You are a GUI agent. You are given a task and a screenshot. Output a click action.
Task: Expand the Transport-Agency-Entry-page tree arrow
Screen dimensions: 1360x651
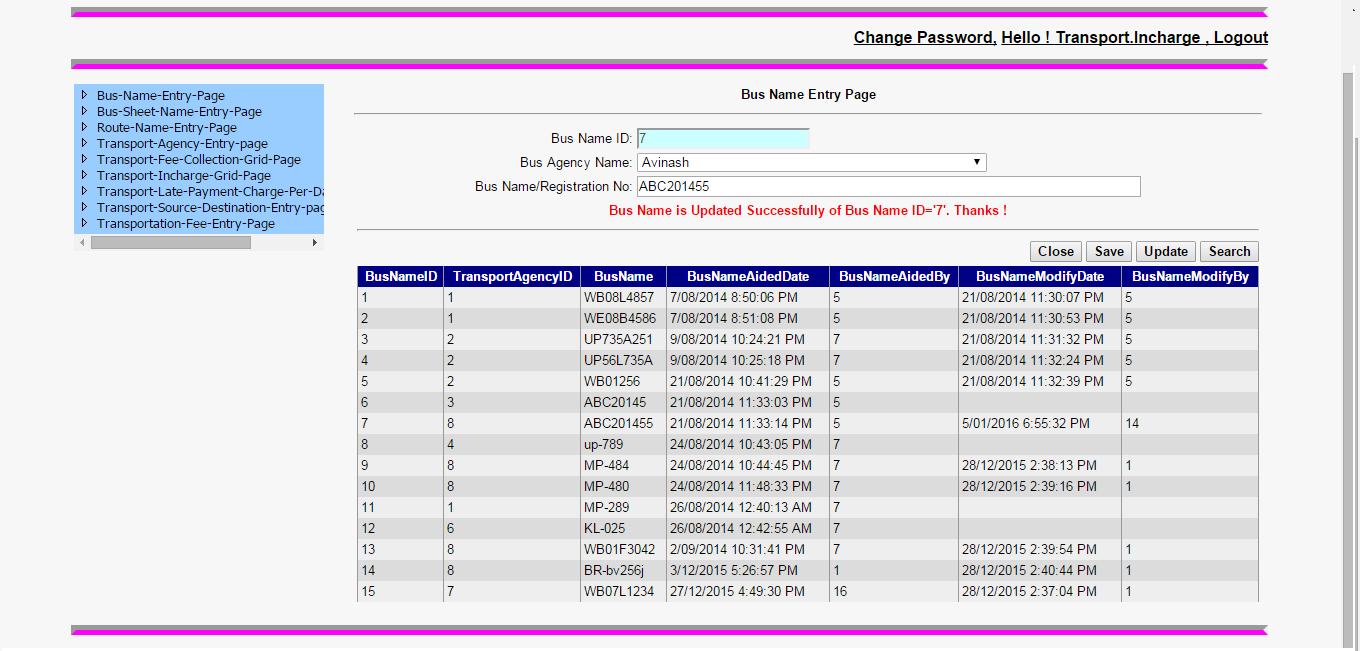click(x=85, y=143)
